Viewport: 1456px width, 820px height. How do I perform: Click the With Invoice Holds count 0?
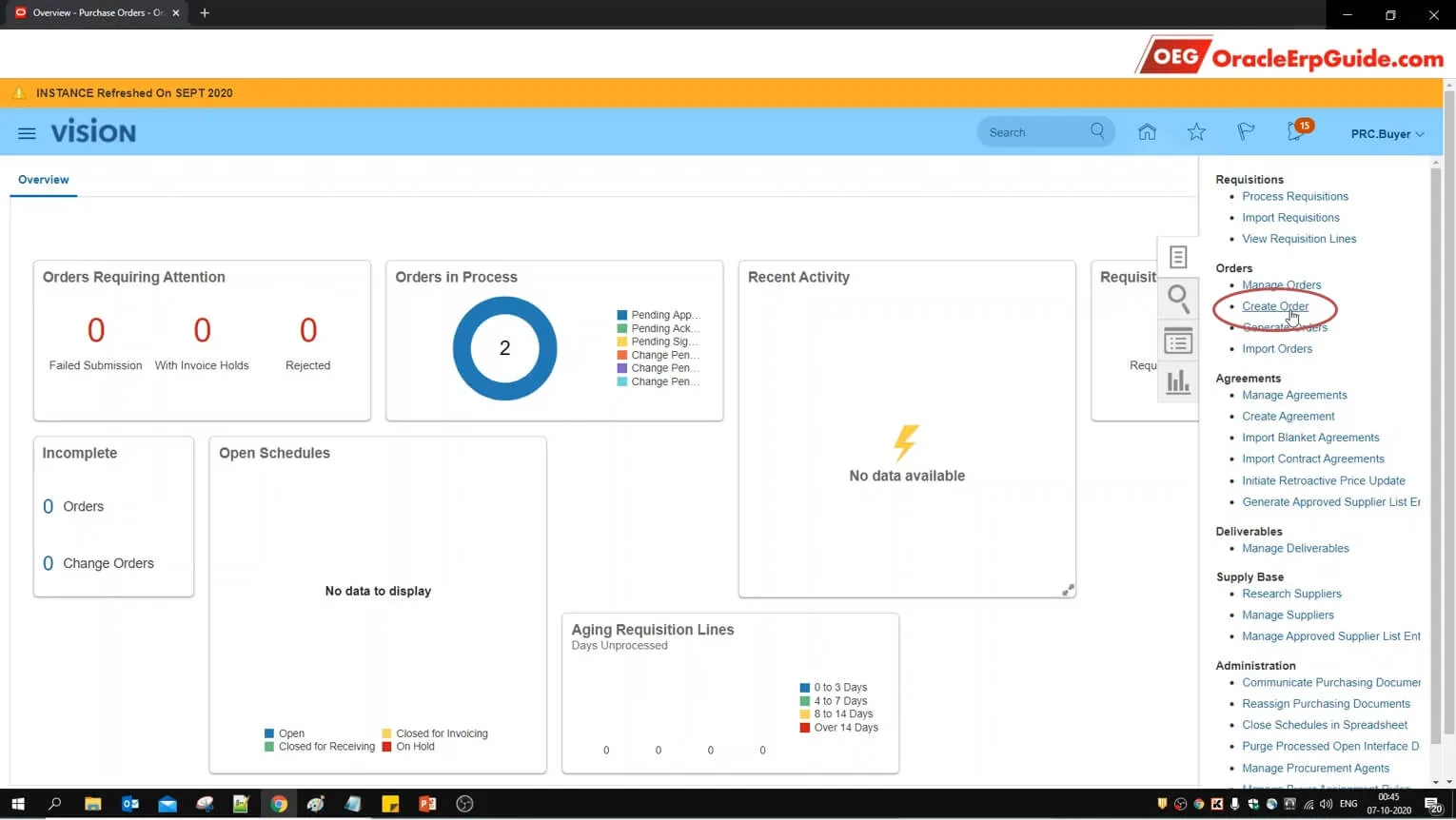tap(202, 330)
